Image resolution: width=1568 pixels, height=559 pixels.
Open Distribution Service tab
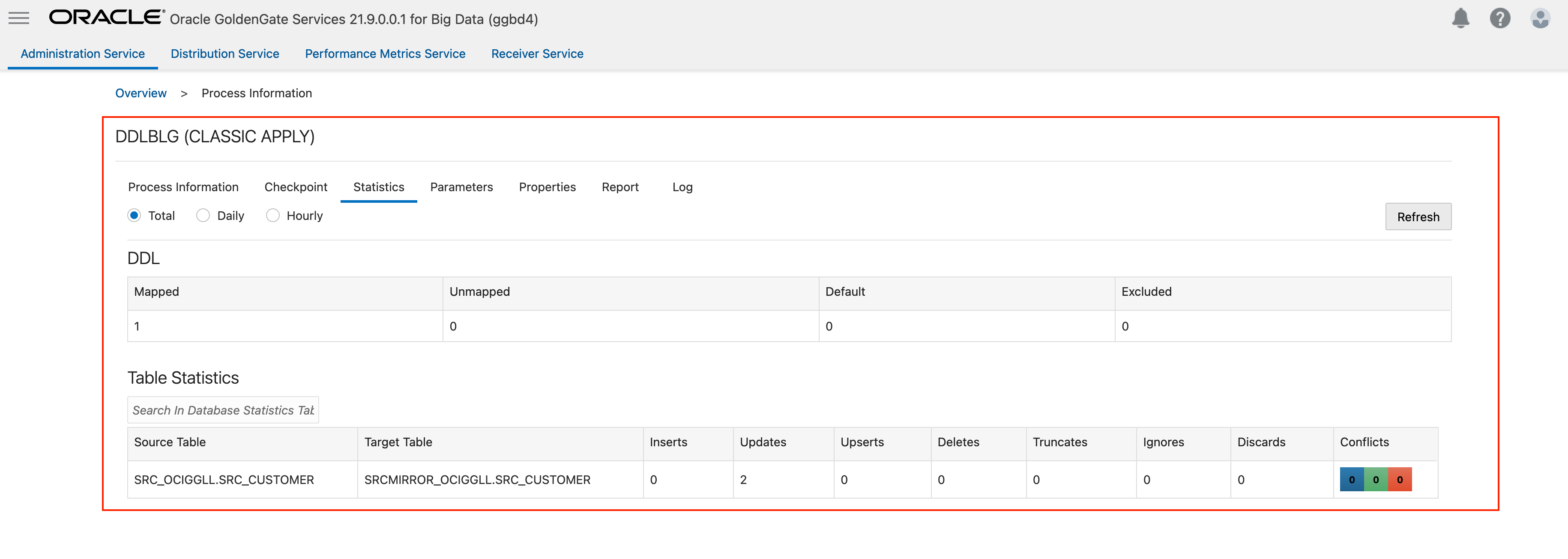coord(224,54)
